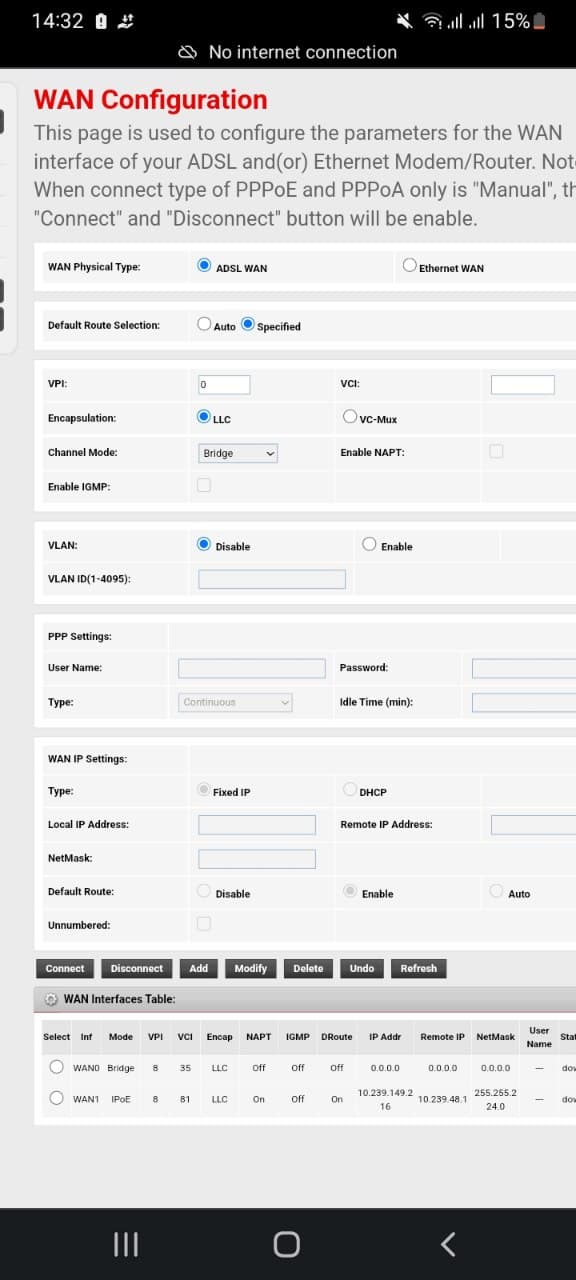Tap the battery icon in status bar
The width and height of the screenshot is (576, 1280).
539,21
